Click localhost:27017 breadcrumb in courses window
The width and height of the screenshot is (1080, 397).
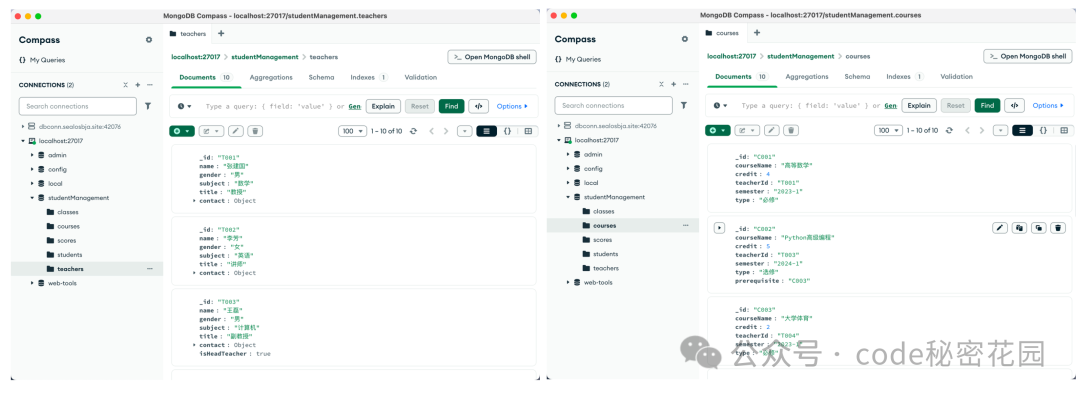[x=731, y=56]
